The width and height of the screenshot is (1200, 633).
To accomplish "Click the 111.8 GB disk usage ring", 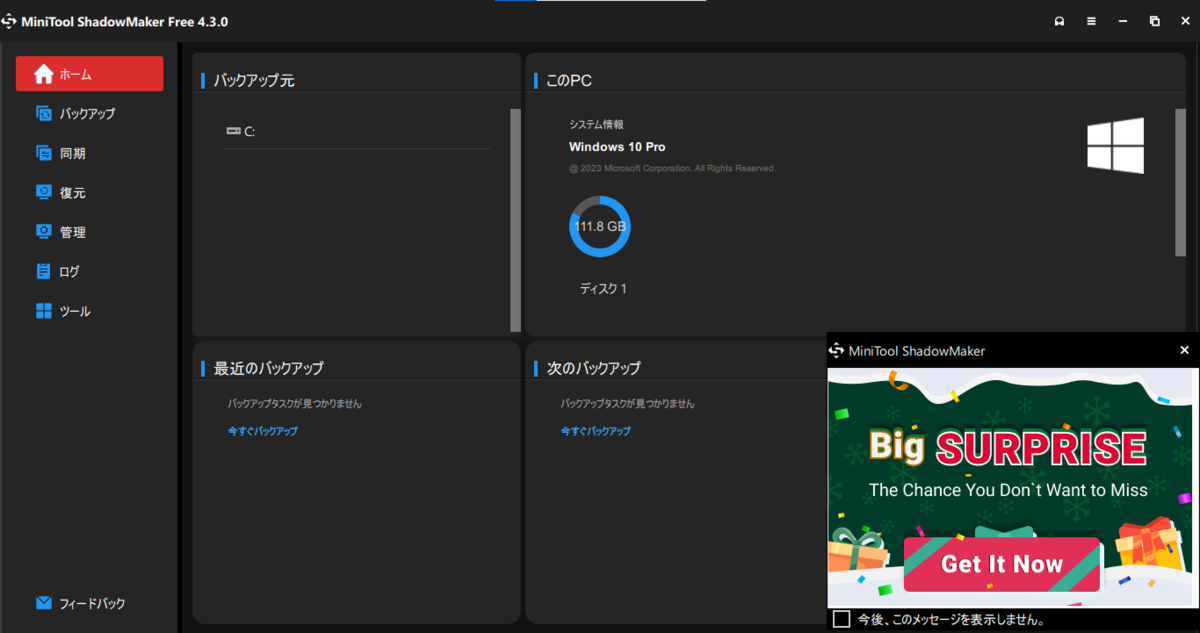I will click(600, 227).
